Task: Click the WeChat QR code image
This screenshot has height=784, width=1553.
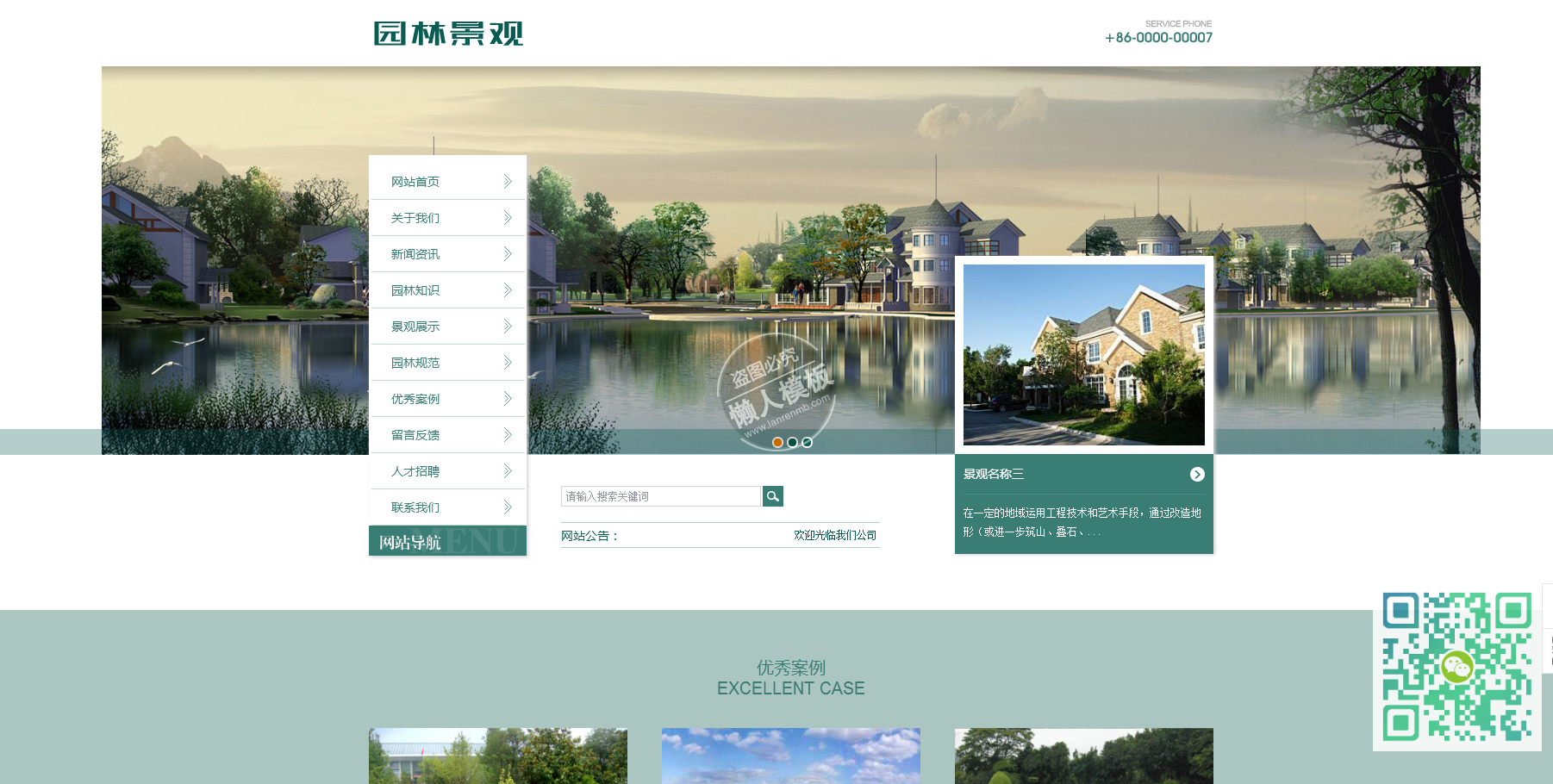Action: coord(1456,667)
